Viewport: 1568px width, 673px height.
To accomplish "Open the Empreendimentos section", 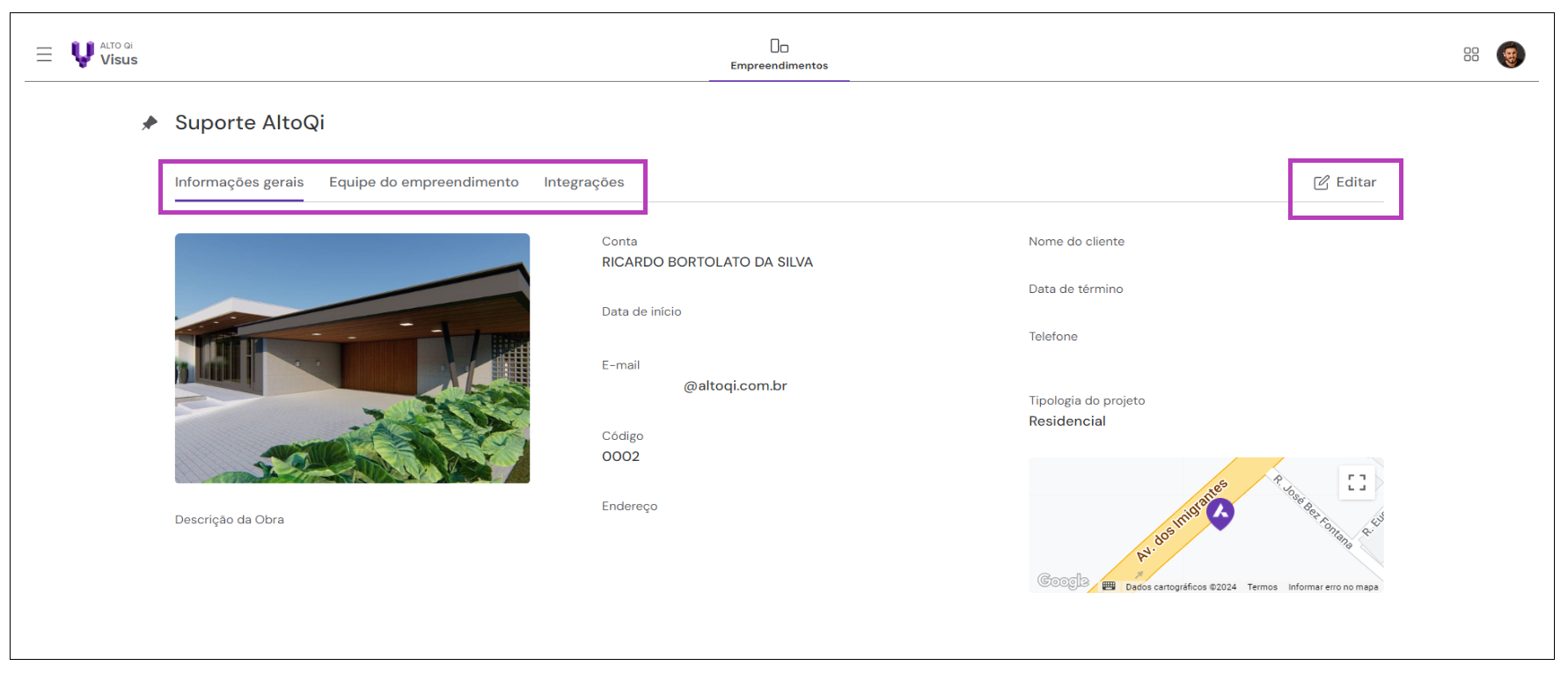I will point(779,54).
